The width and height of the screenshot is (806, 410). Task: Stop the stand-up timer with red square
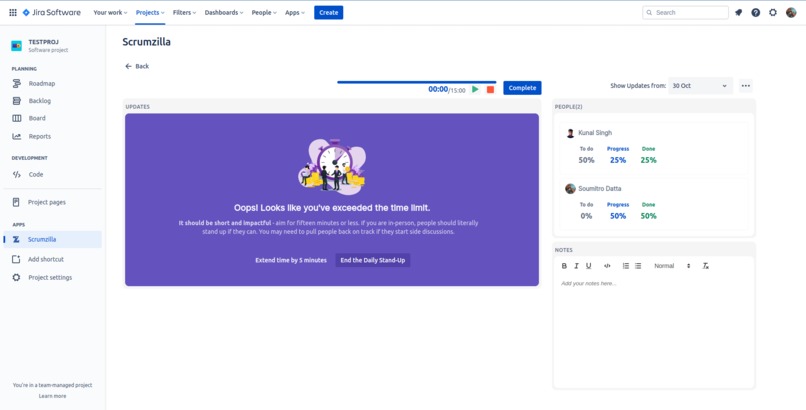tap(490, 89)
